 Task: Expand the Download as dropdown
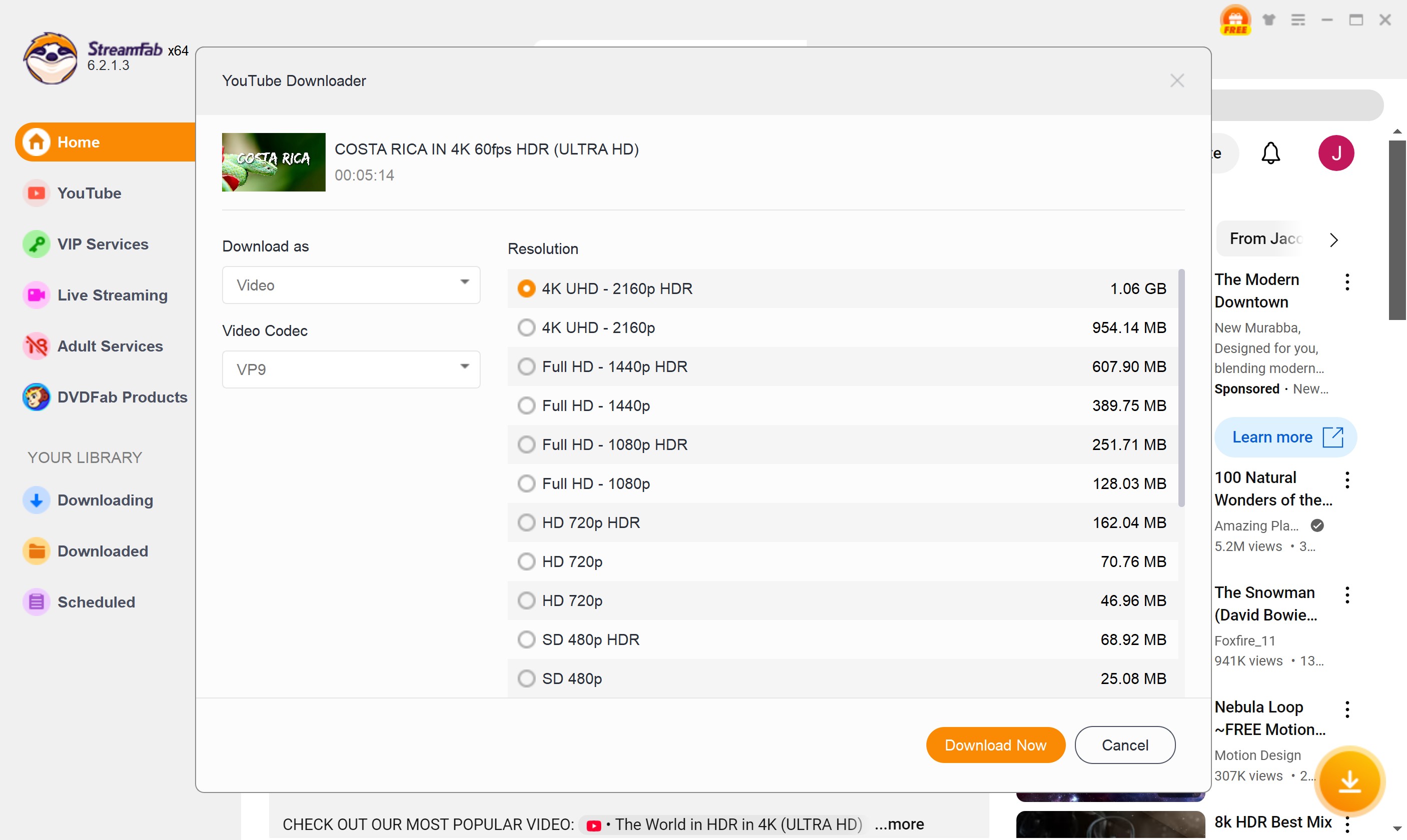(x=350, y=285)
